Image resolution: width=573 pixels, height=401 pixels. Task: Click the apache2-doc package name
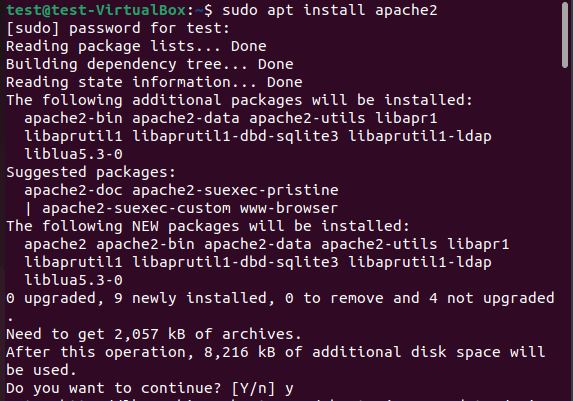tap(73, 190)
